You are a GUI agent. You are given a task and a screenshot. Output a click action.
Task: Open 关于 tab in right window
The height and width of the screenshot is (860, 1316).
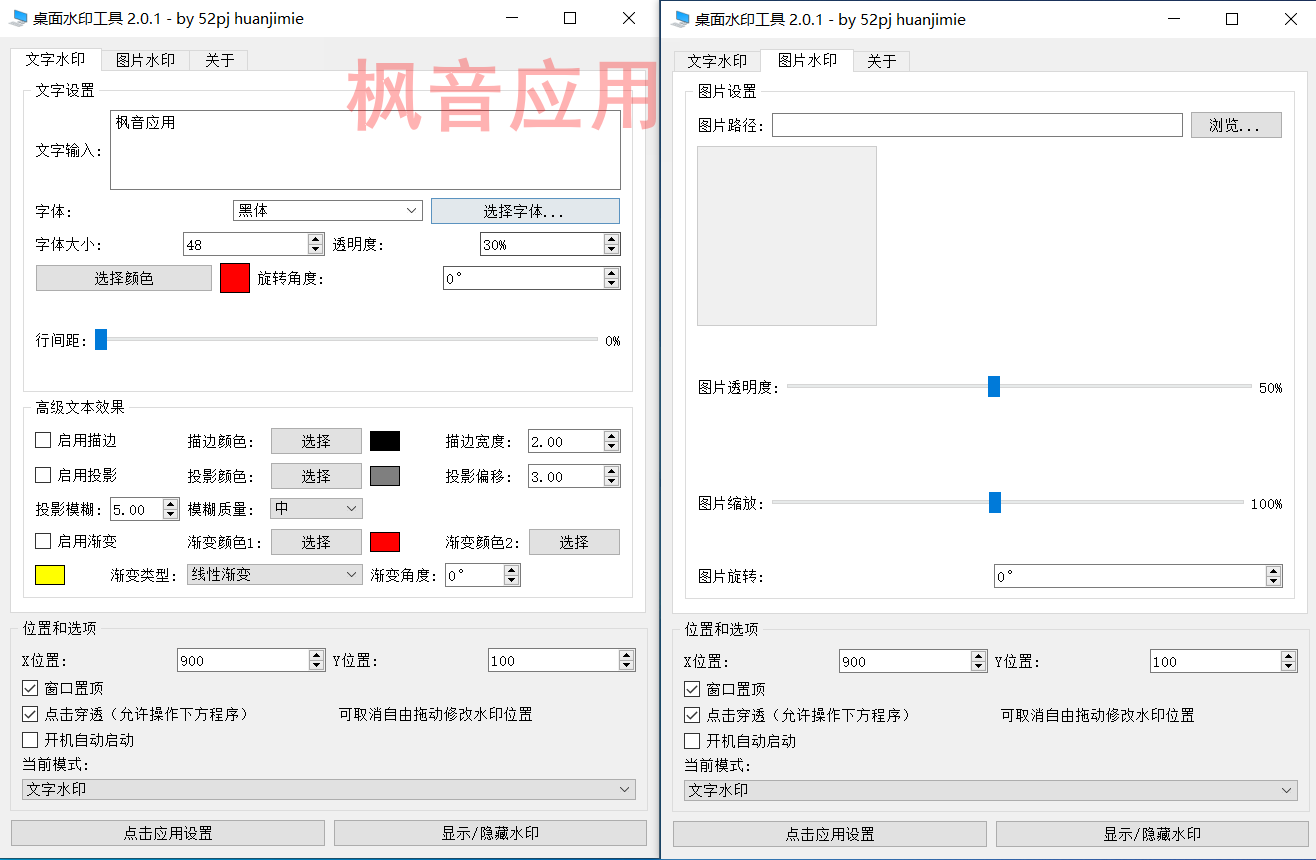click(881, 61)
